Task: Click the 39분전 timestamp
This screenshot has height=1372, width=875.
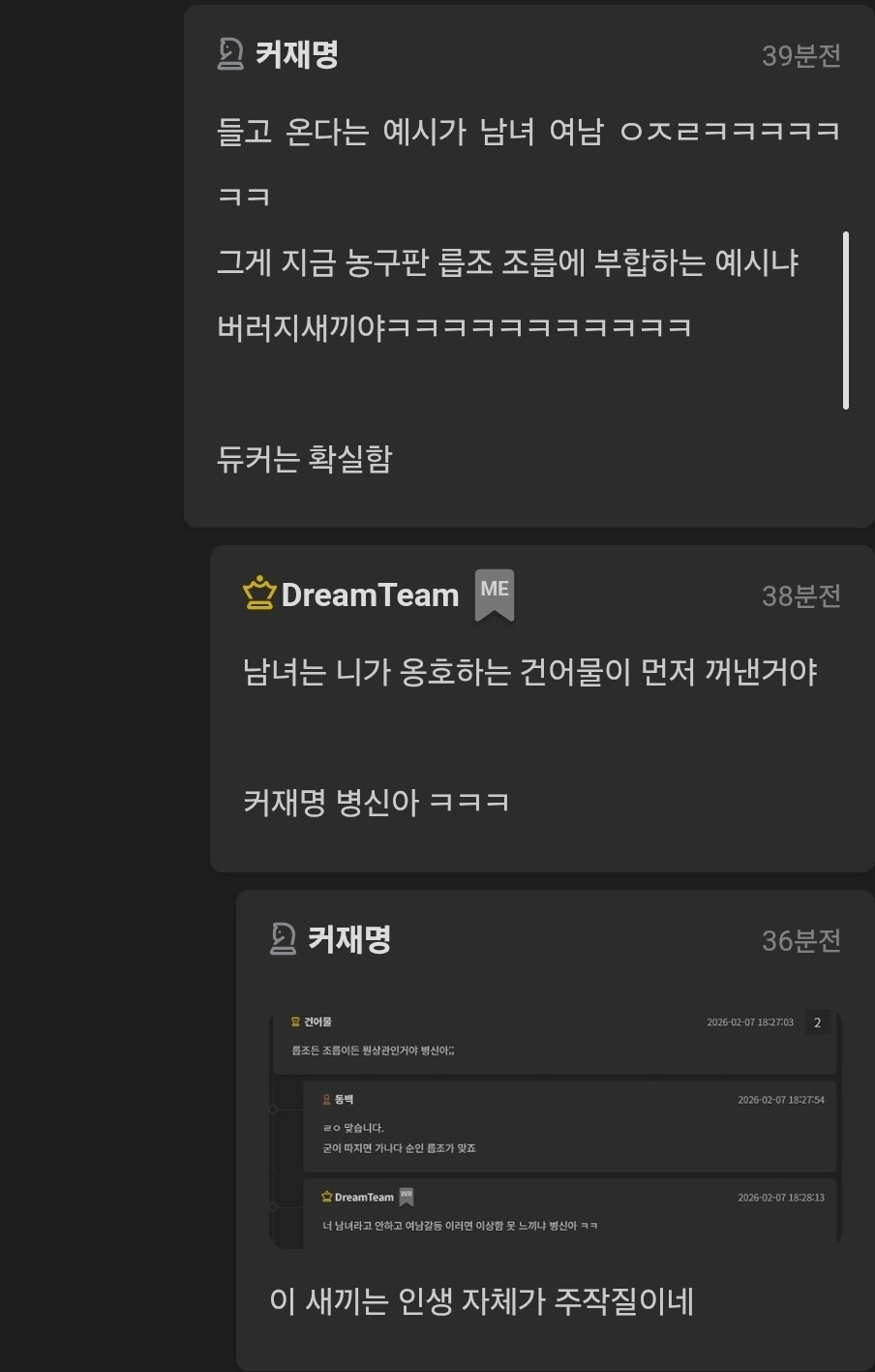Action: pos(801,56)
